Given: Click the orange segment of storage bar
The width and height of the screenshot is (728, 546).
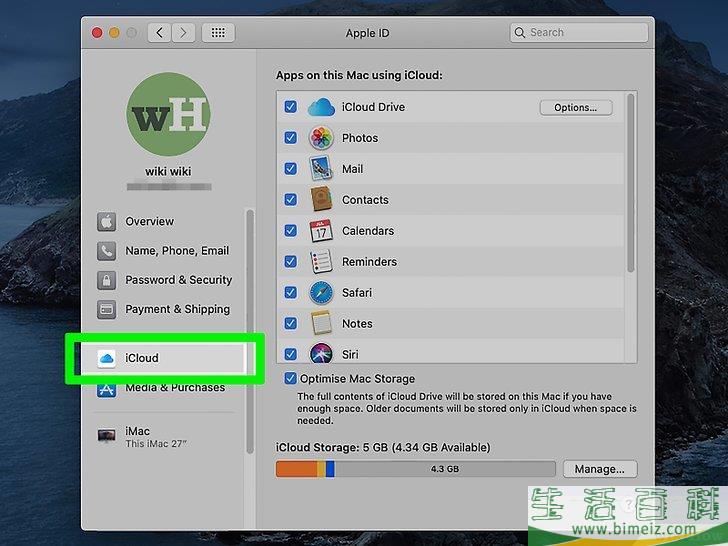Looking at the screenshot, I should 297,469.
